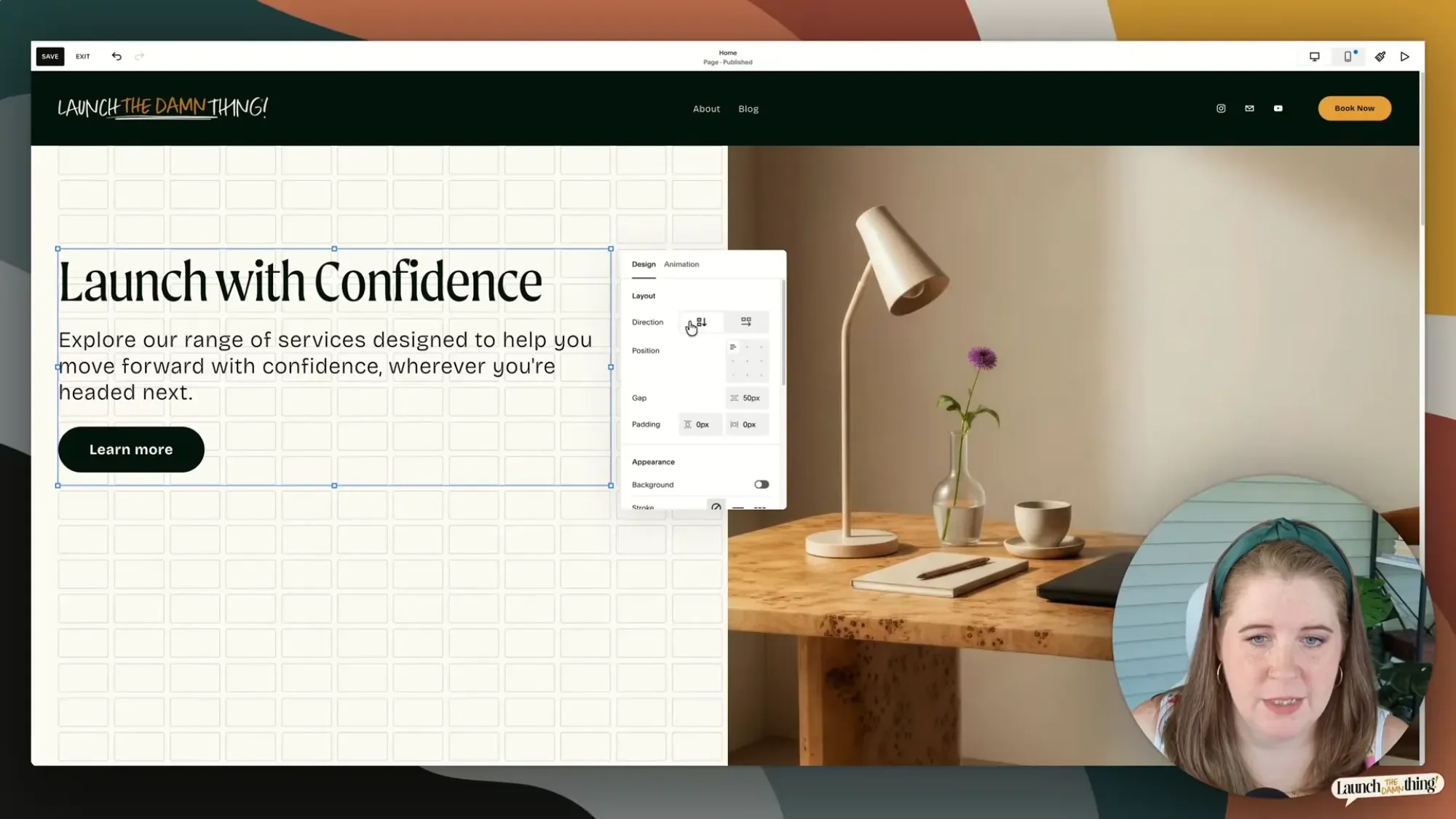
Task: Click the SAVE button
Action: 50,57
